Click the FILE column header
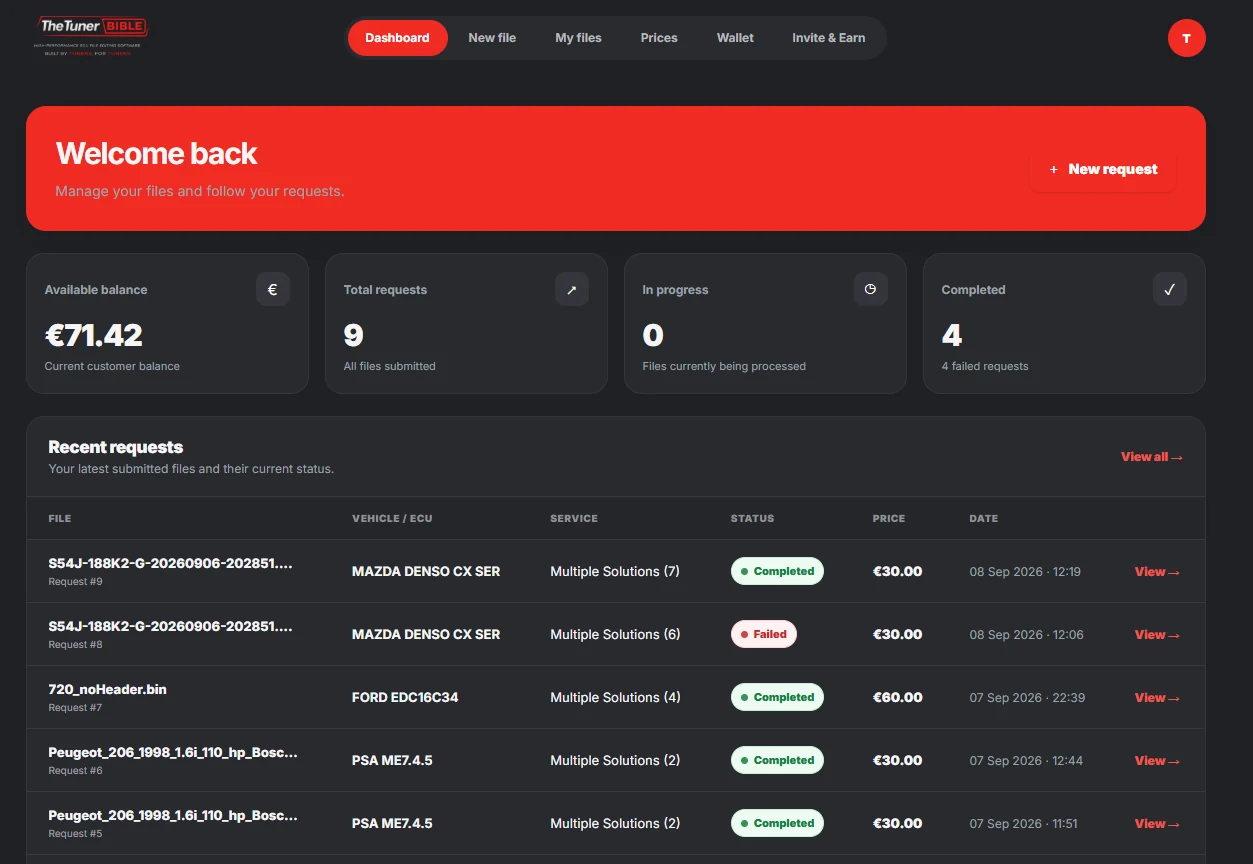 tap(60, 519)
